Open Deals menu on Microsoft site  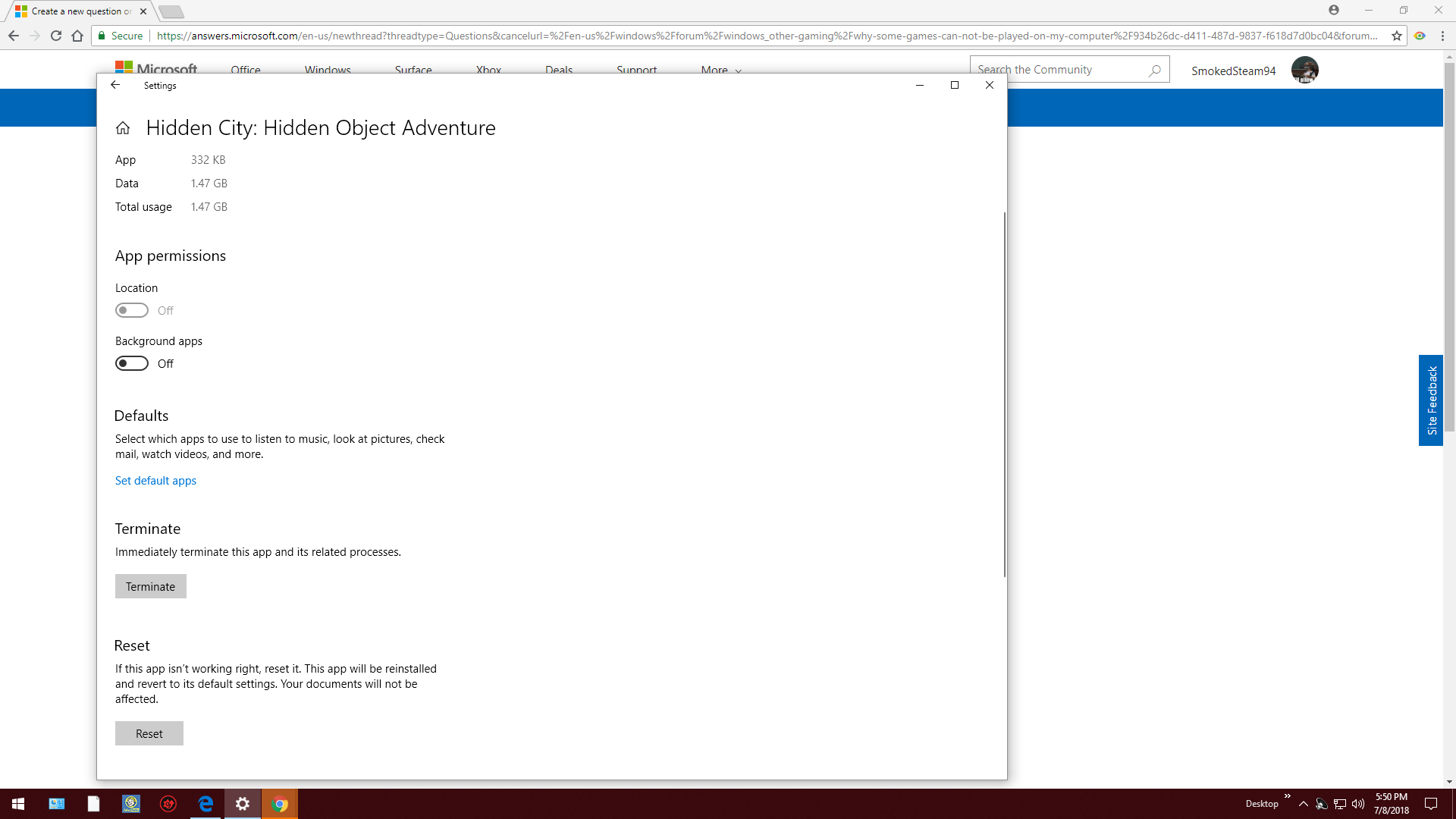click(x=559, y=69)
